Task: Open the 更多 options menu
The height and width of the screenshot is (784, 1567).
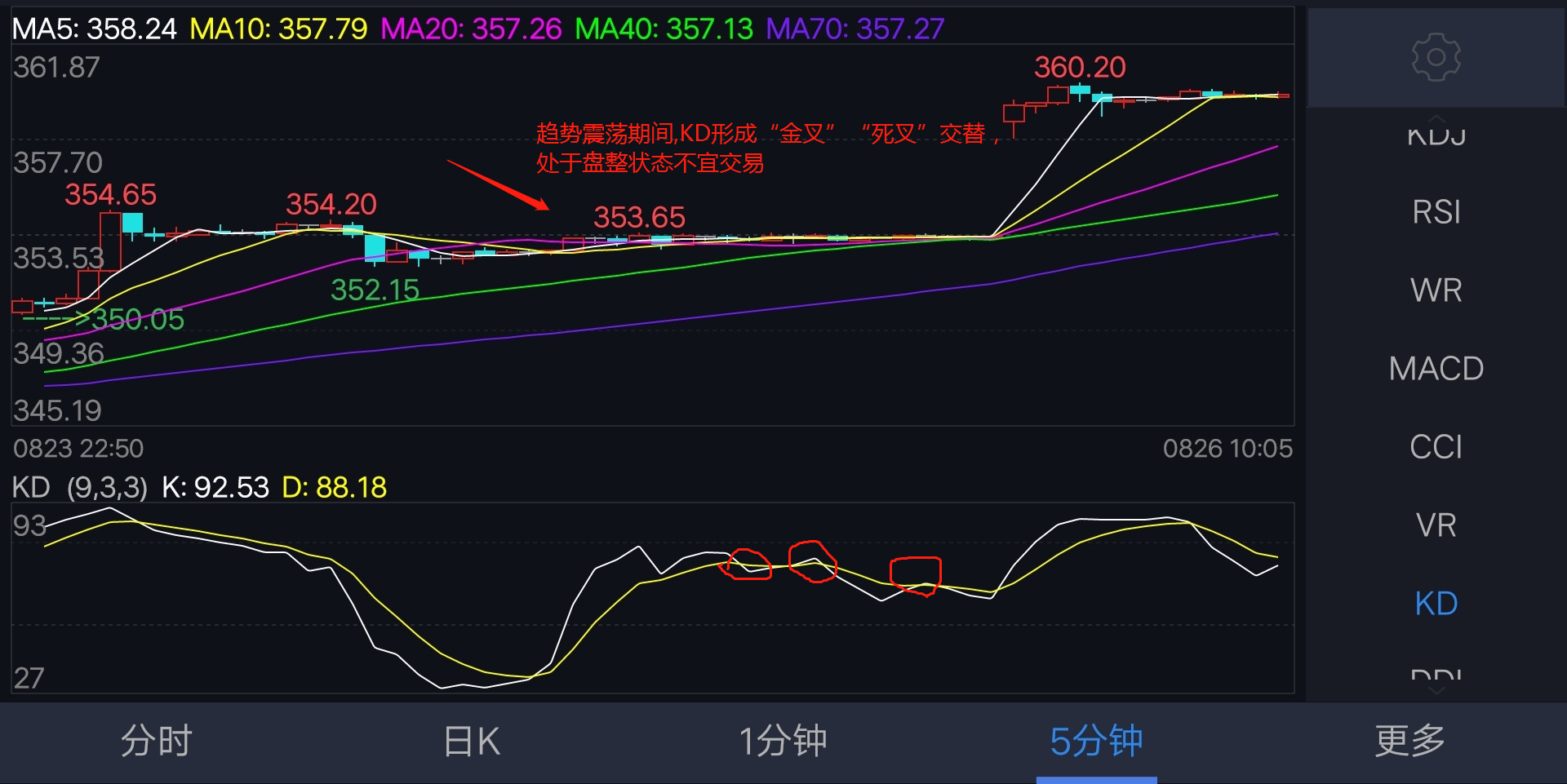Action: 1409,741
